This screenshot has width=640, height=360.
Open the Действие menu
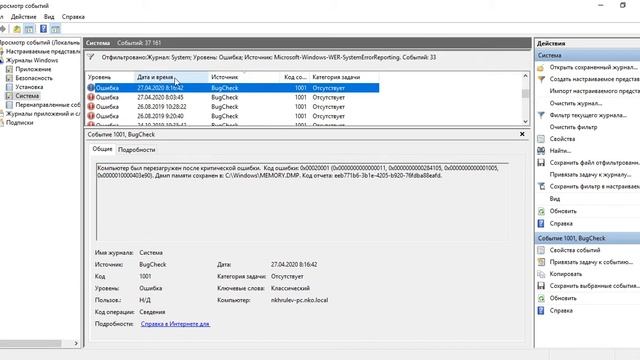pos(23,17)
